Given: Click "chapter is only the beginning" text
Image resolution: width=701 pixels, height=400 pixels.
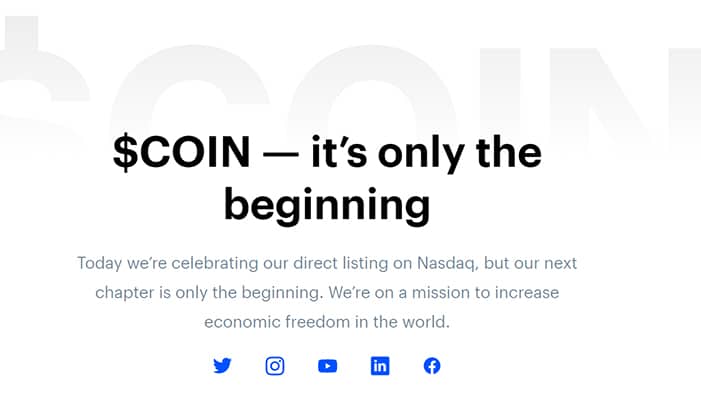Looking at the screenshot, I should (209, 293).
